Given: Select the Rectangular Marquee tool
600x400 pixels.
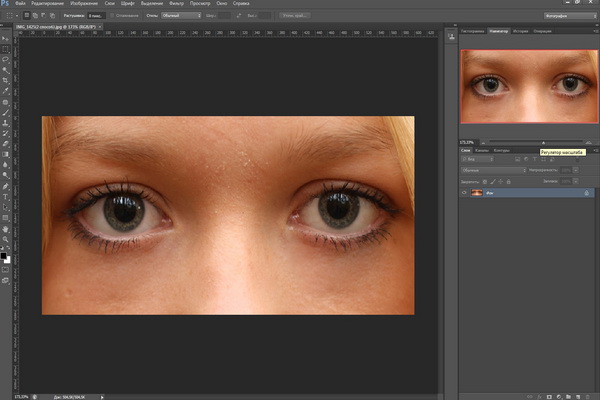Looking at the screenshot, I should pos(5,49).
